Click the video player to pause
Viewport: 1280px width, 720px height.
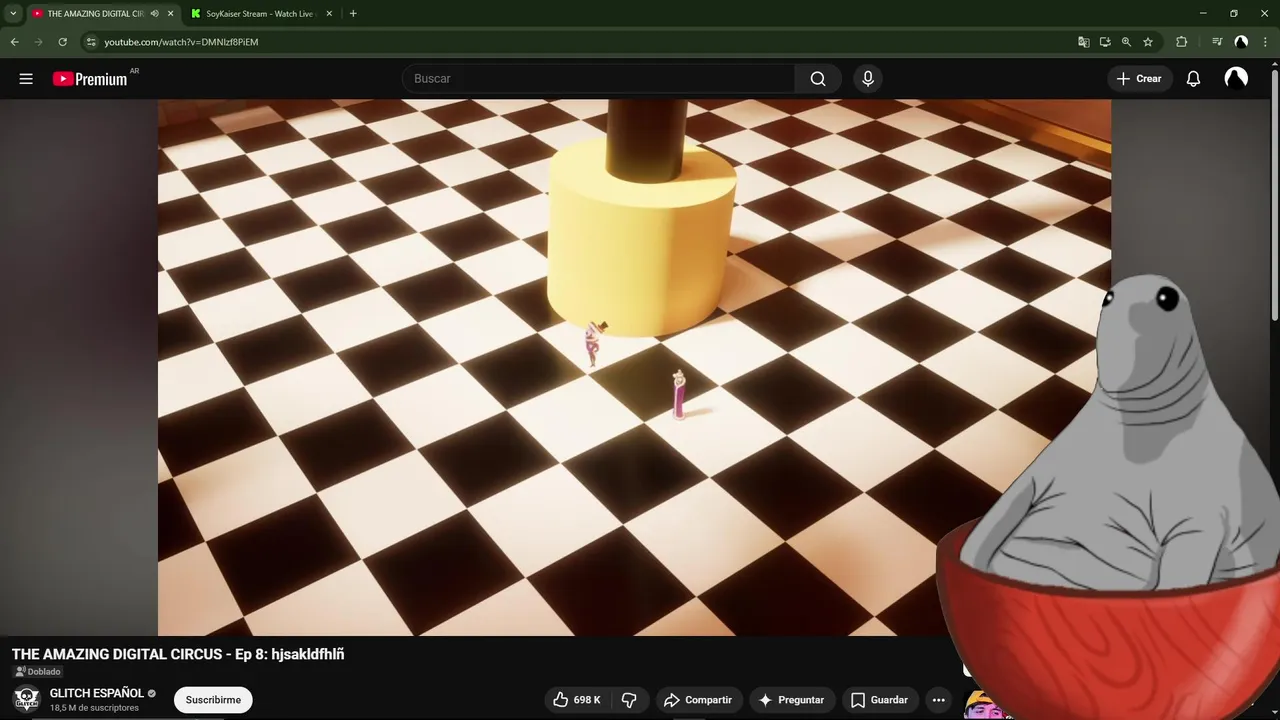pos(634,367)
